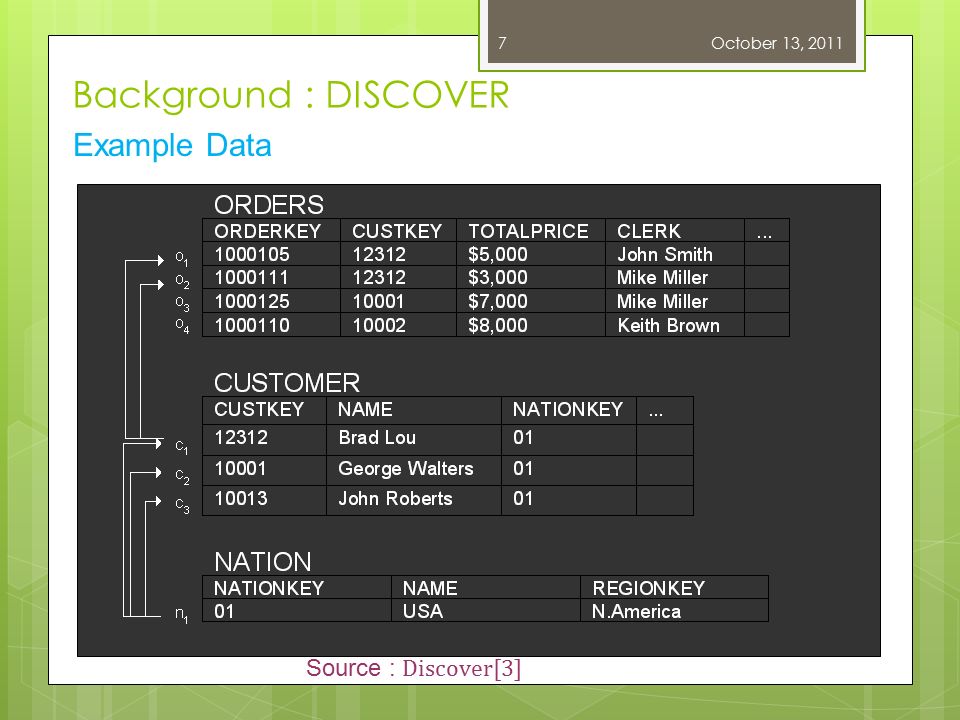This screenshot has width=960, height=720.
Task: Click the 'NATIONKEY' header in CUSTOMER table
Action: coord(568,409)
